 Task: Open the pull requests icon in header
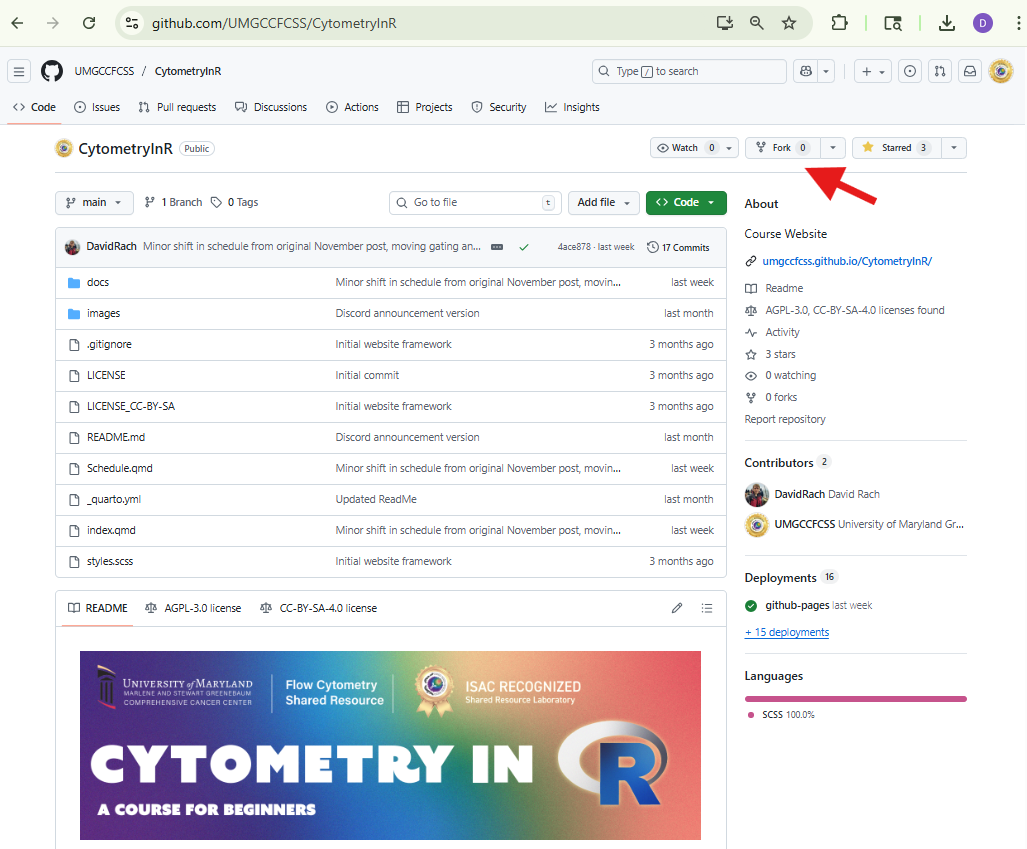(x=939, y=71)
